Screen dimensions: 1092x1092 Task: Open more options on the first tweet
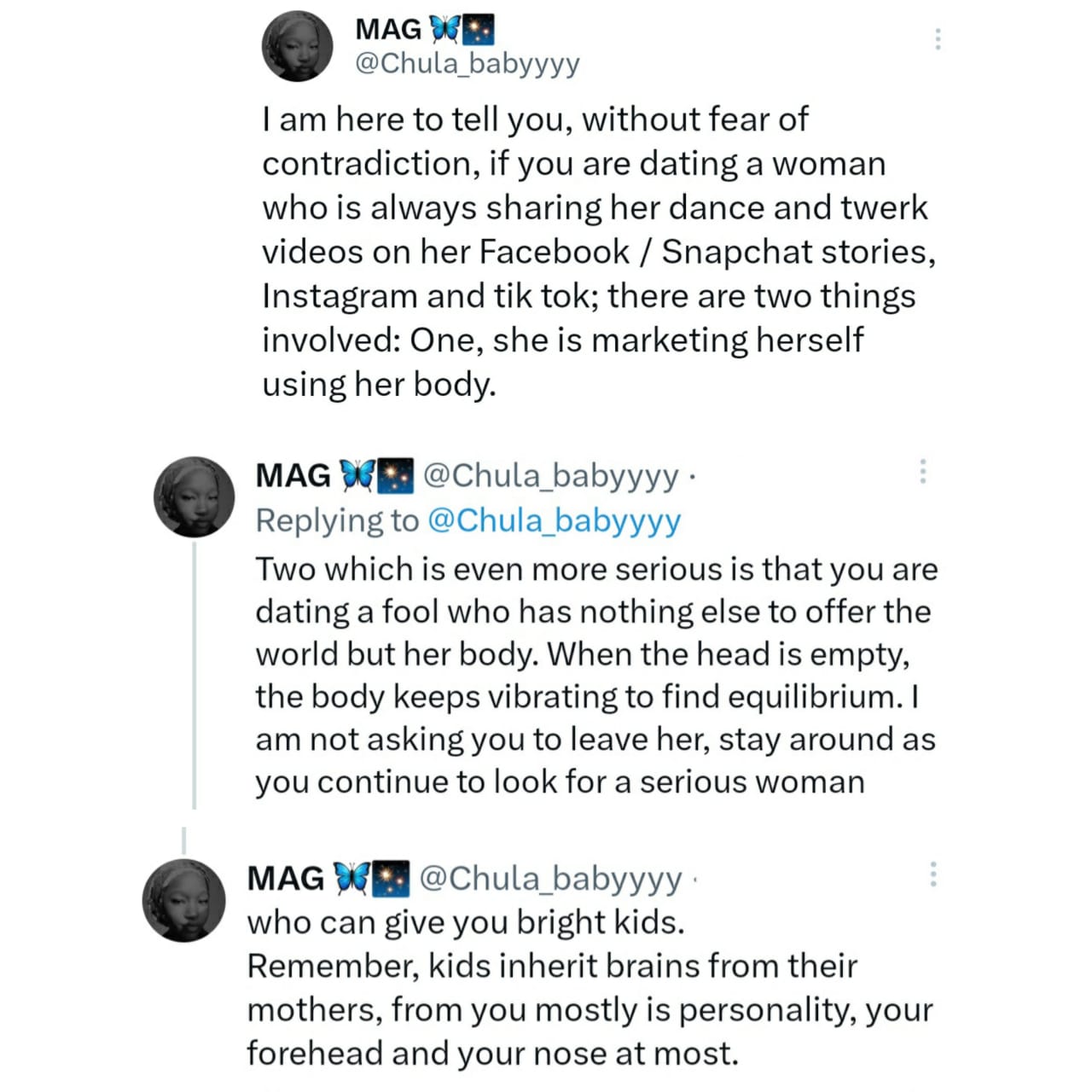tap(938, 39)
